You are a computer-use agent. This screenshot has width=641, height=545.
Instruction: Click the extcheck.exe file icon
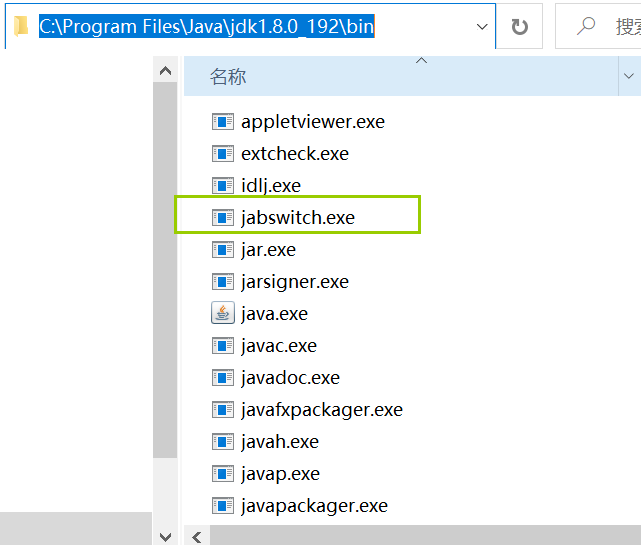[x=223, y=154]
